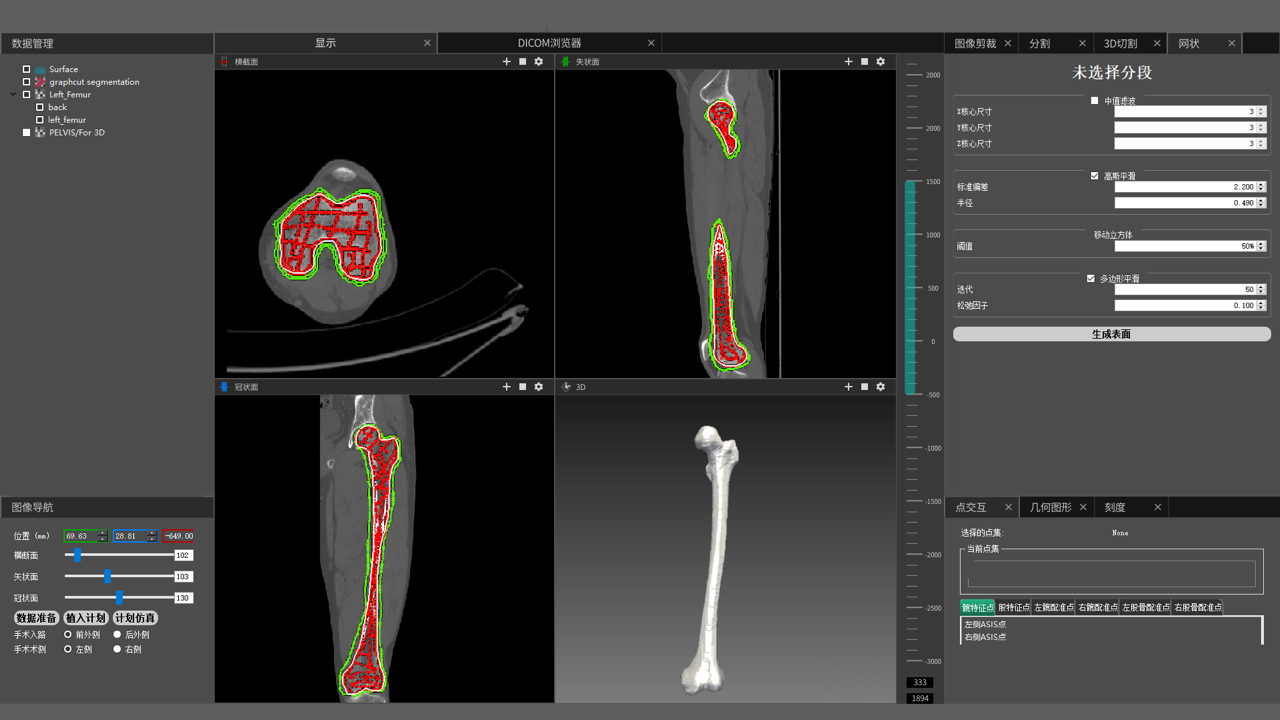Click the graphcut segmentation node icon
1280x720 pixels.
click(41, 82)
